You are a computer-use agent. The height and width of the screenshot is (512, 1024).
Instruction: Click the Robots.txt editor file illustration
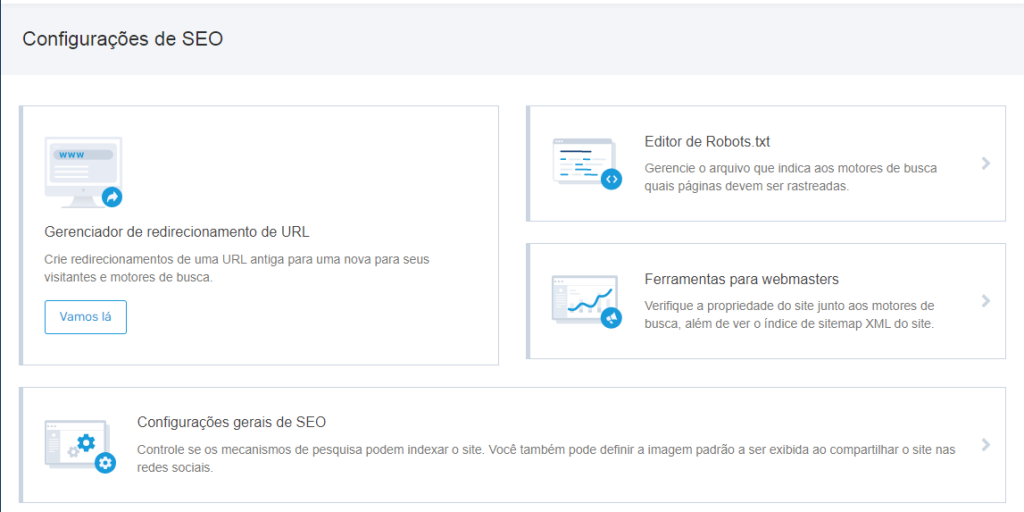pos(580,160)
